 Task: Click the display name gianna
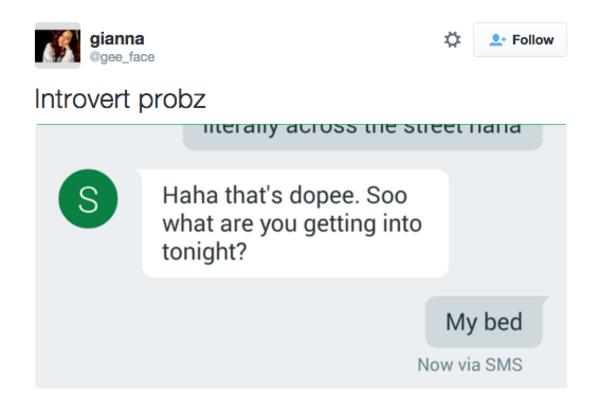(x=117, y=39)
